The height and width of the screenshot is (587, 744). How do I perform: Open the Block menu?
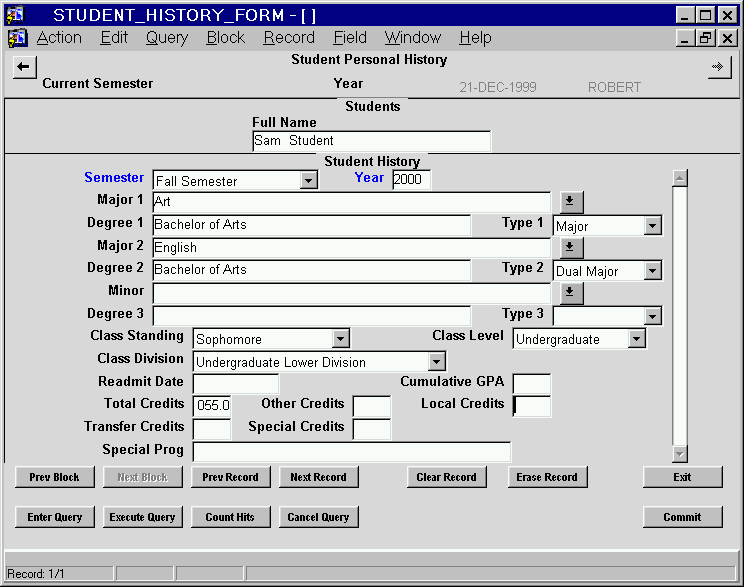coord(226,37)
